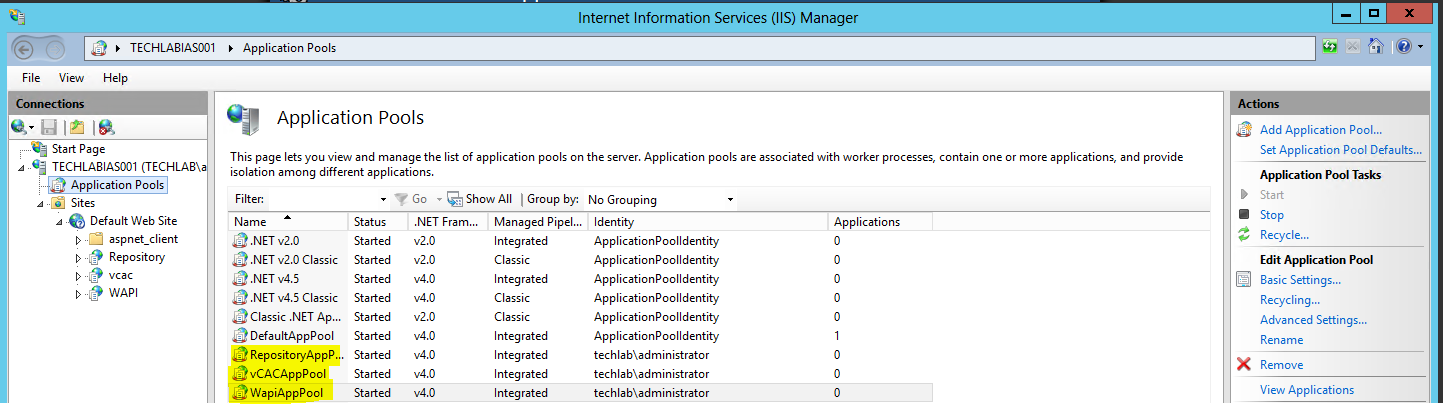
Task: Expand the vcac tree node
Action: (78, 275)
